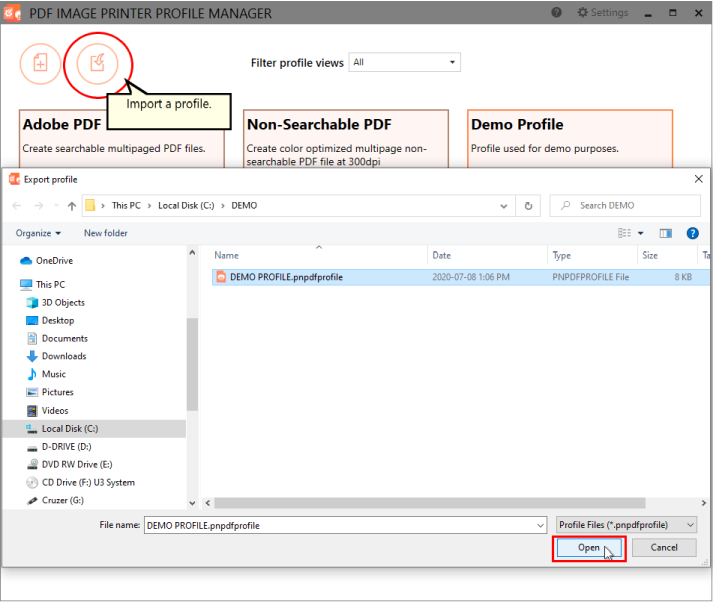
Task: Open the Organize menu
Action: [38, 233]
